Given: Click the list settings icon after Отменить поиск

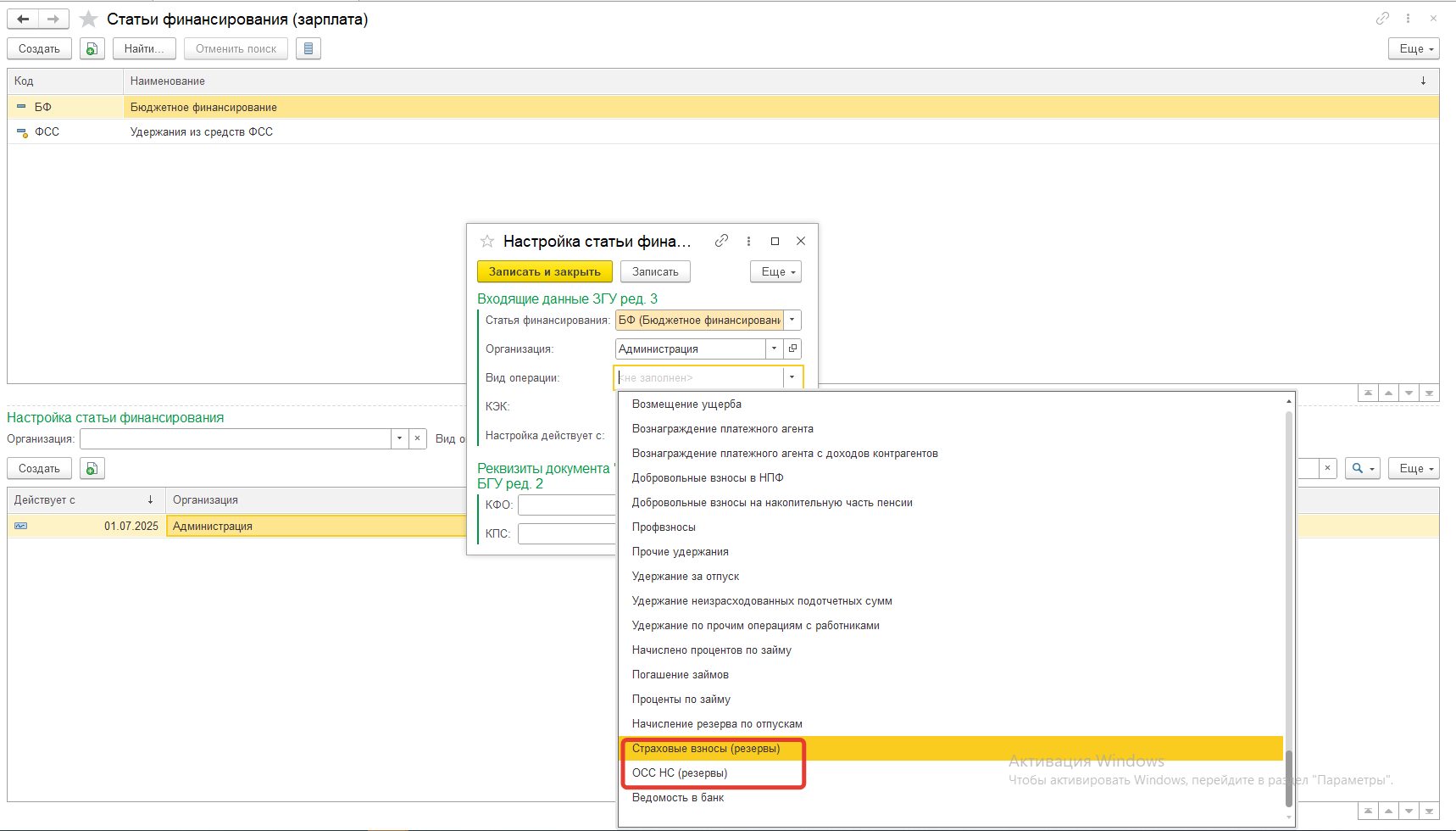Looking at the screenshot, I should [x=308, y=49].
